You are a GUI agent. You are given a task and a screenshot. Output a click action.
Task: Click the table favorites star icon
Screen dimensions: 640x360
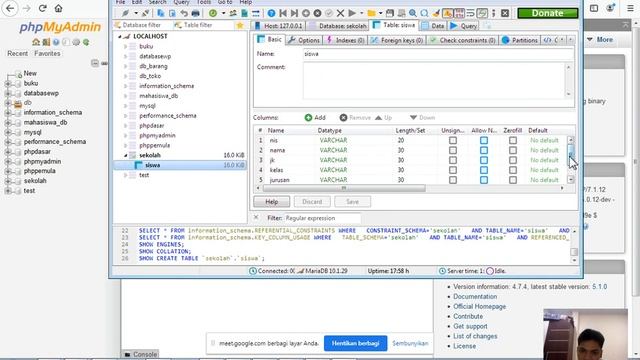point(240,25)
